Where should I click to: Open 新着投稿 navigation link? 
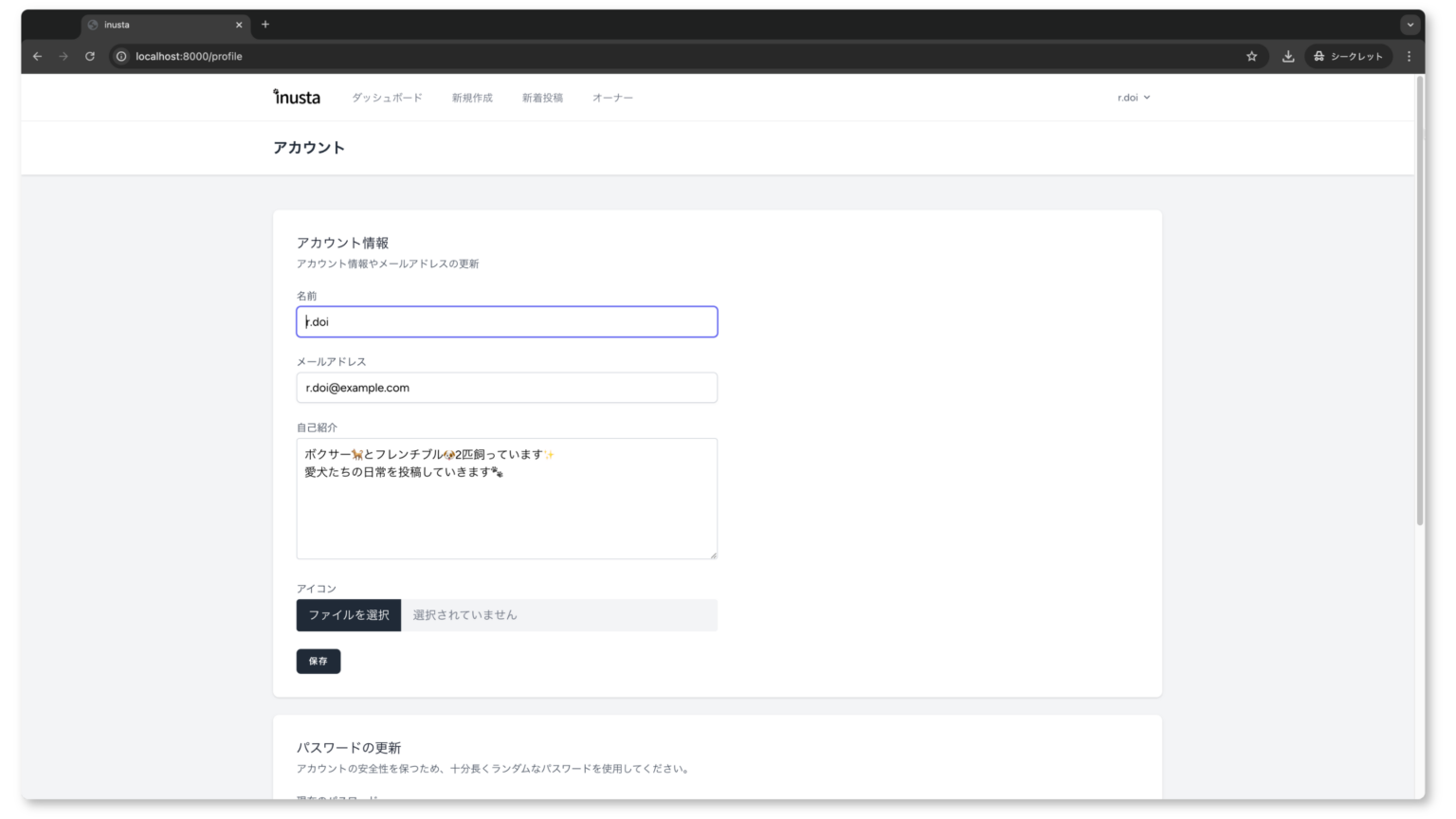coord(542,98)
